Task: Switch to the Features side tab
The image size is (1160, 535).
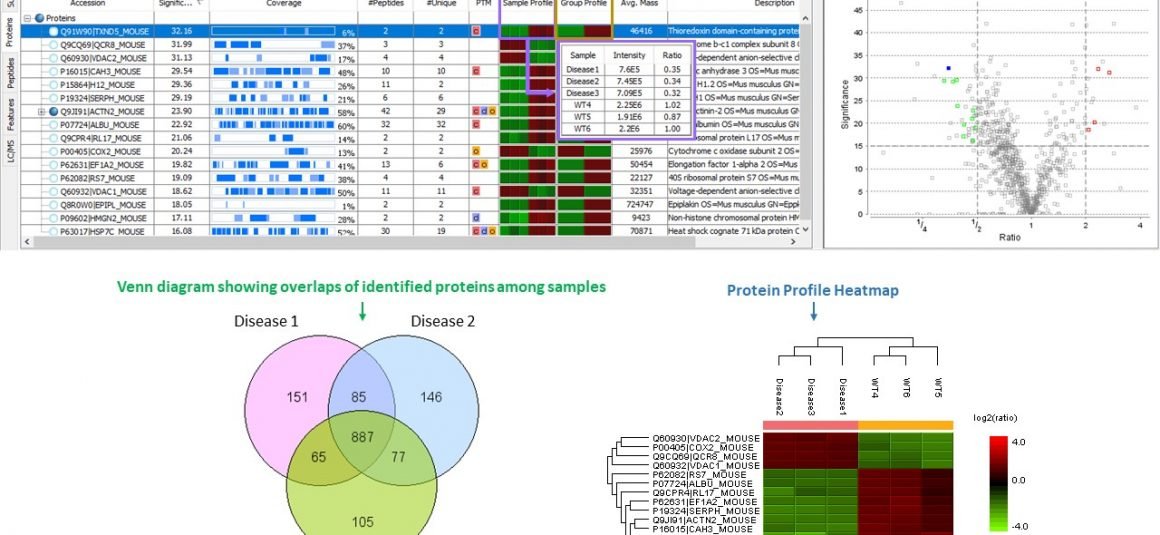Action: point(11,115)
